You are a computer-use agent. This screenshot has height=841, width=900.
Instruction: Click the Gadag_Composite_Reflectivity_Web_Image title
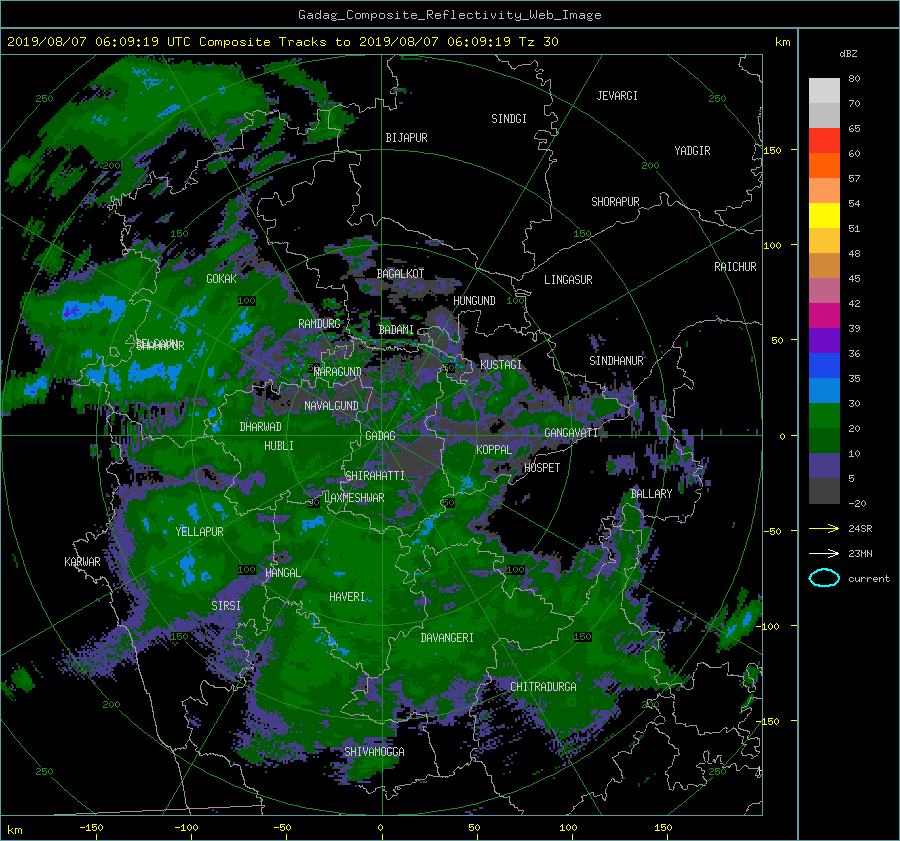pyautogui.click(x=449, y=15)
